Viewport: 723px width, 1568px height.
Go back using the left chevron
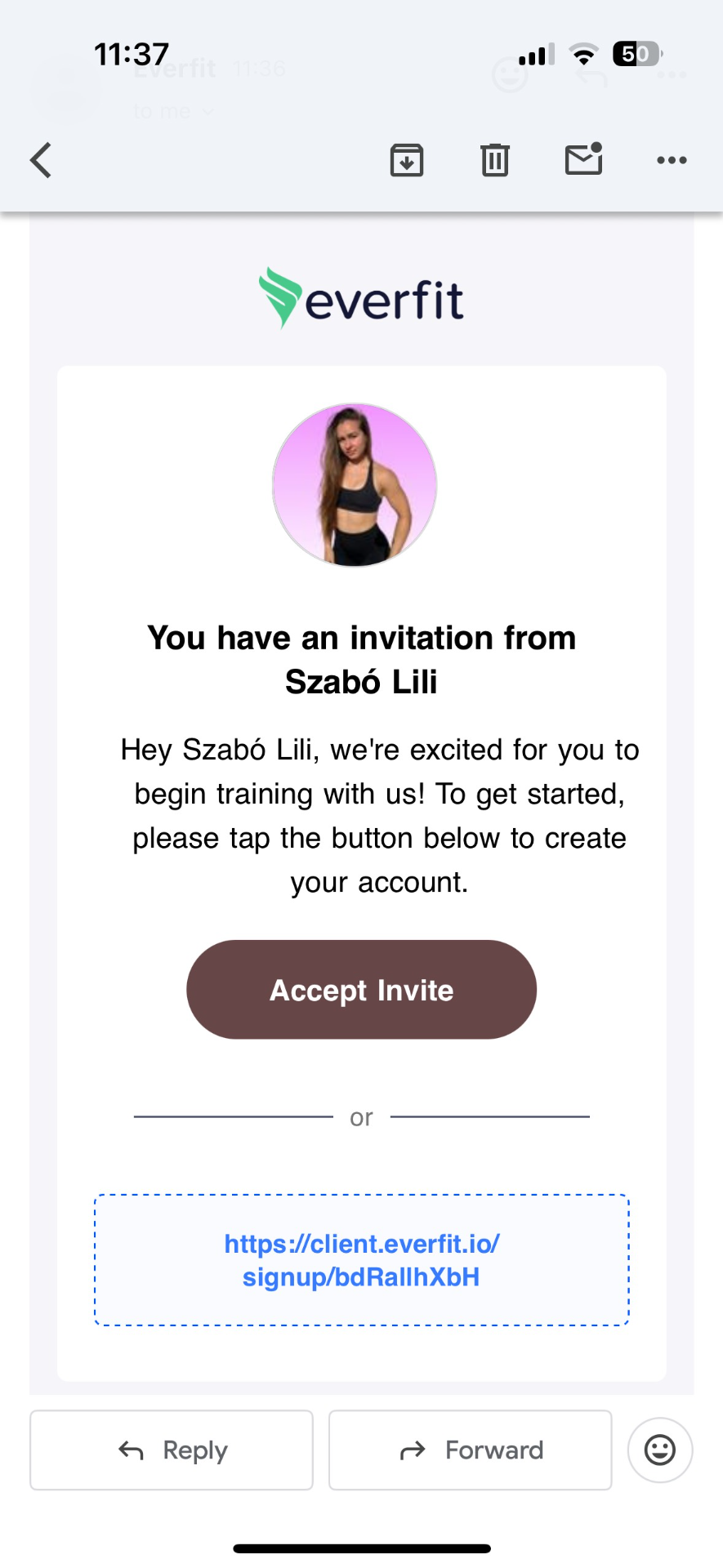pos(41,160)
